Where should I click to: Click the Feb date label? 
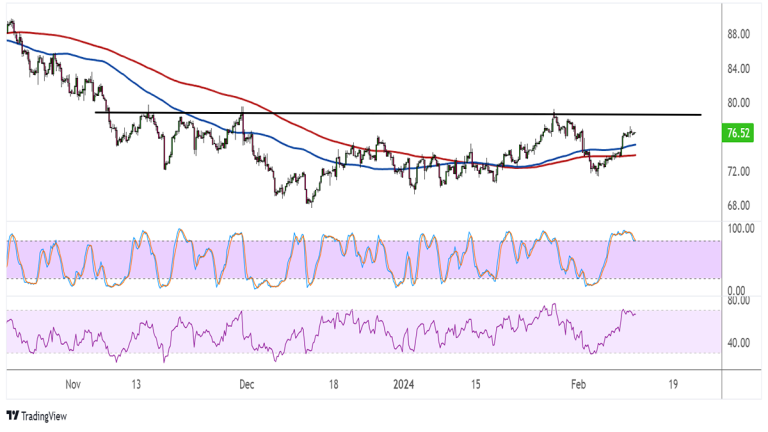pos(578,384)
